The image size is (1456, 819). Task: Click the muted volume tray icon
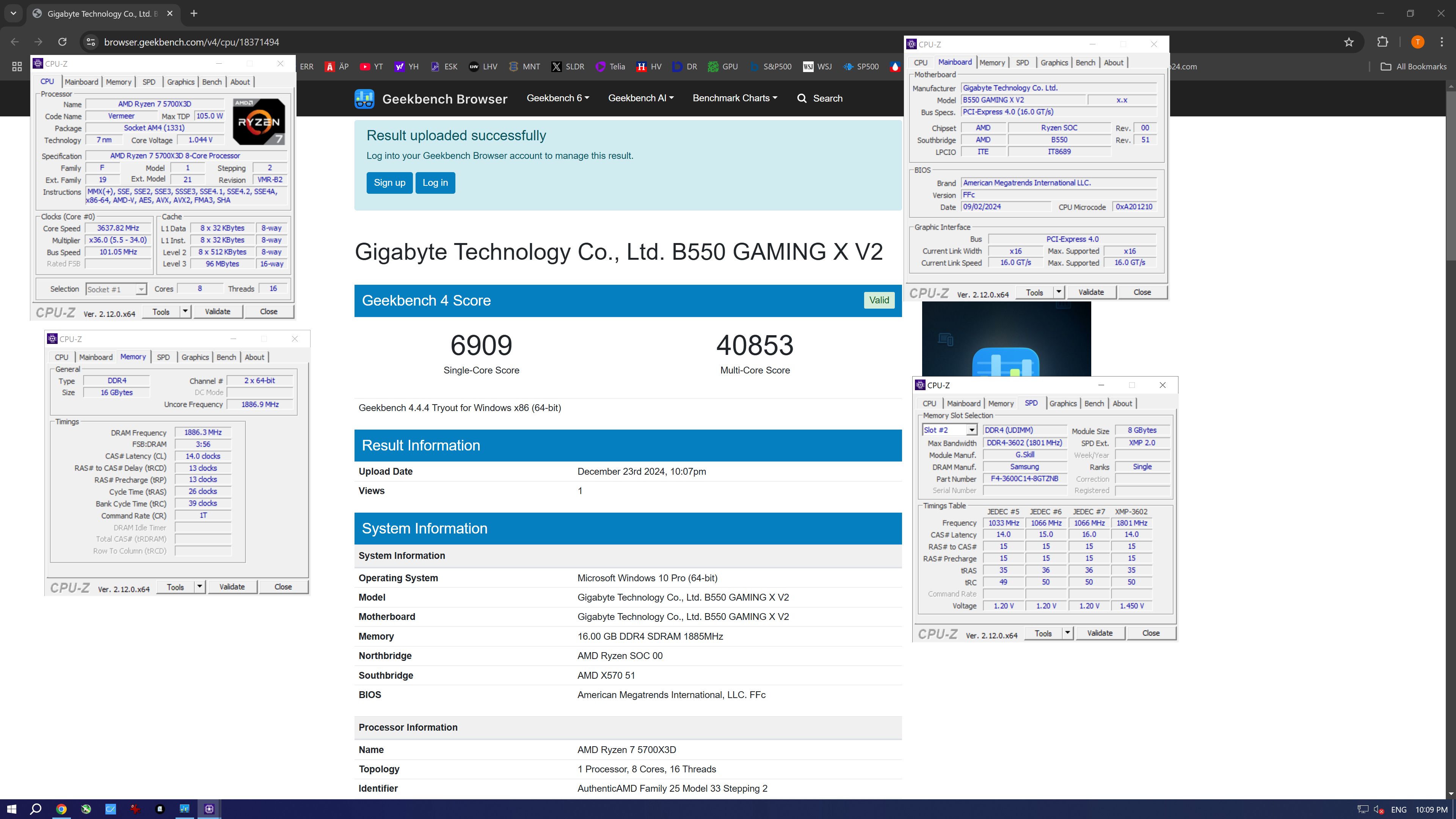click(x=1379, y=810)
